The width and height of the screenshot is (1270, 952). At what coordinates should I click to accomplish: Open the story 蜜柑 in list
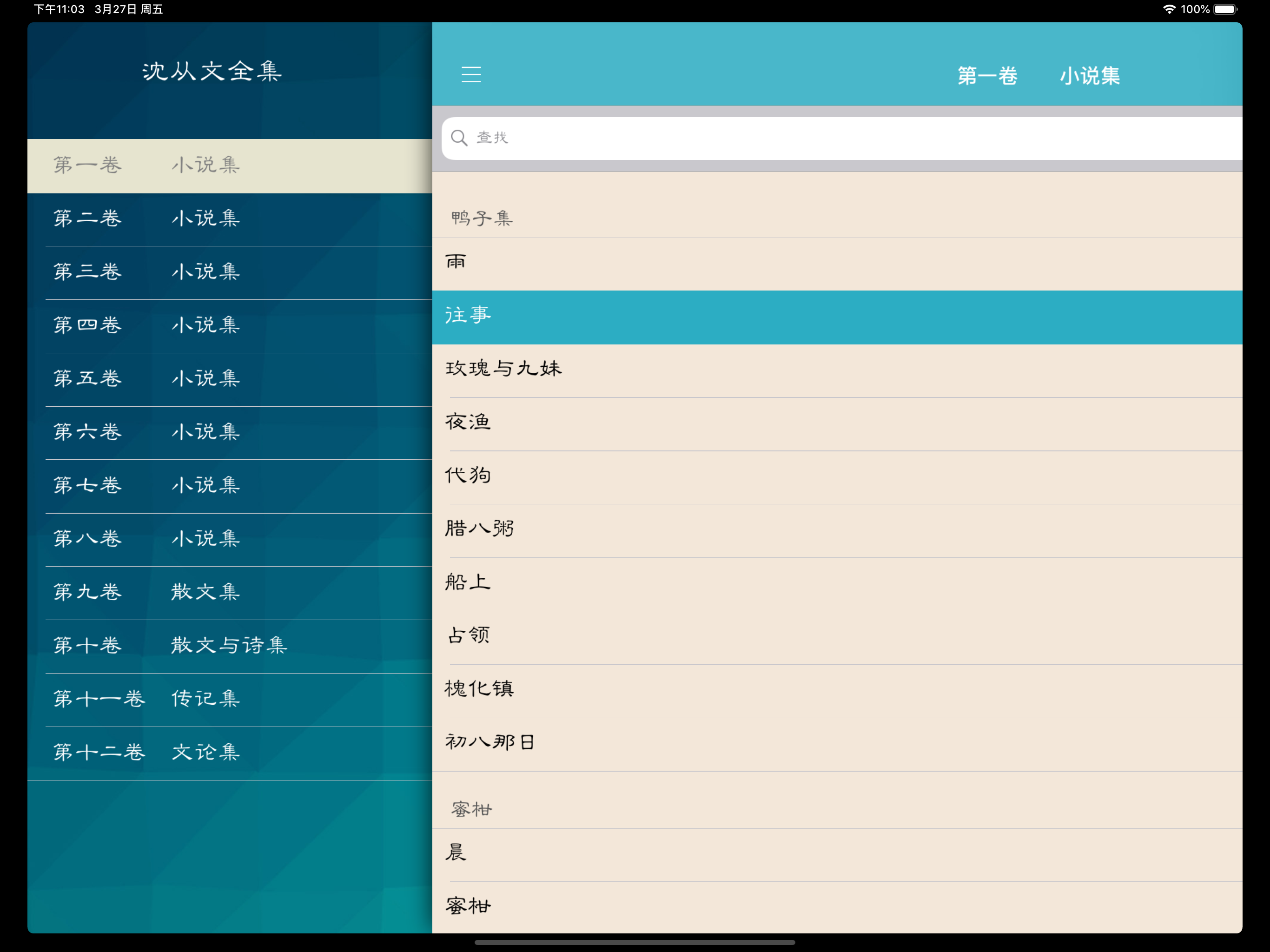click(837, 908)
